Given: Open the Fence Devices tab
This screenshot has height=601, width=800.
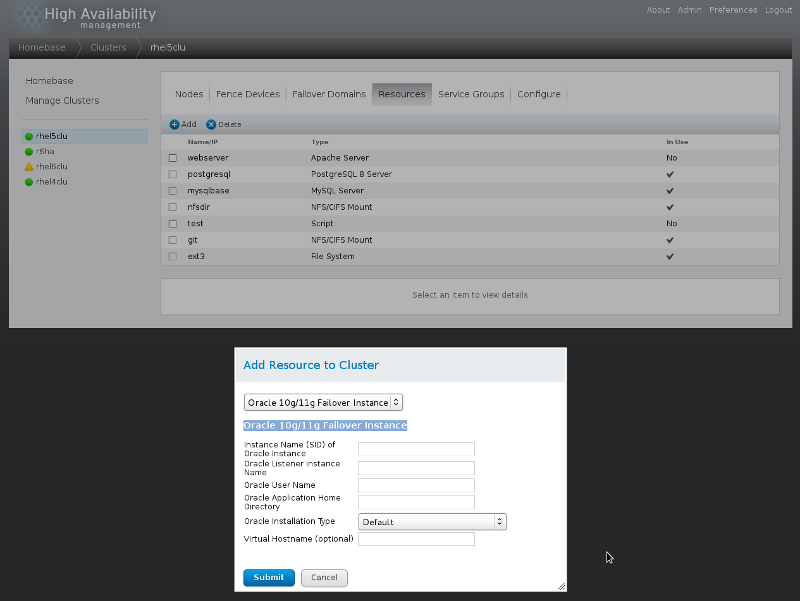Looking at the screenshot, I should (x=247, y=94).
